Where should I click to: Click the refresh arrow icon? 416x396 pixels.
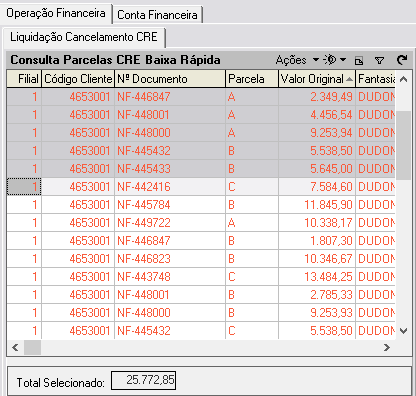402,60
